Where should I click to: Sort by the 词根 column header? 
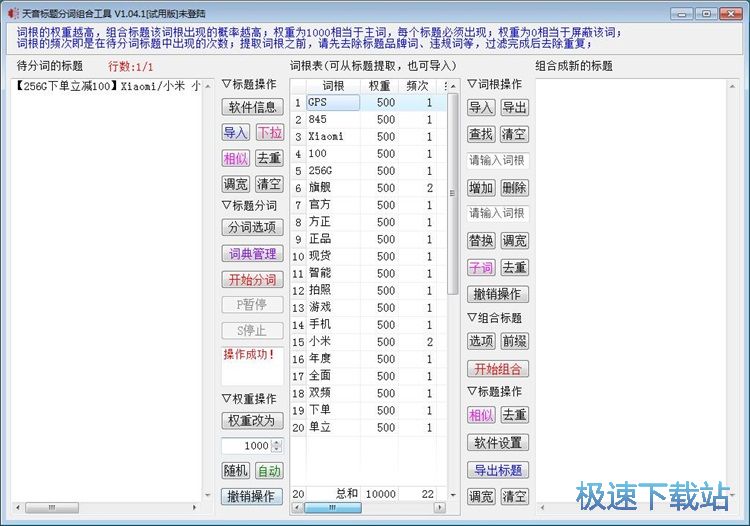click(333, 86)
